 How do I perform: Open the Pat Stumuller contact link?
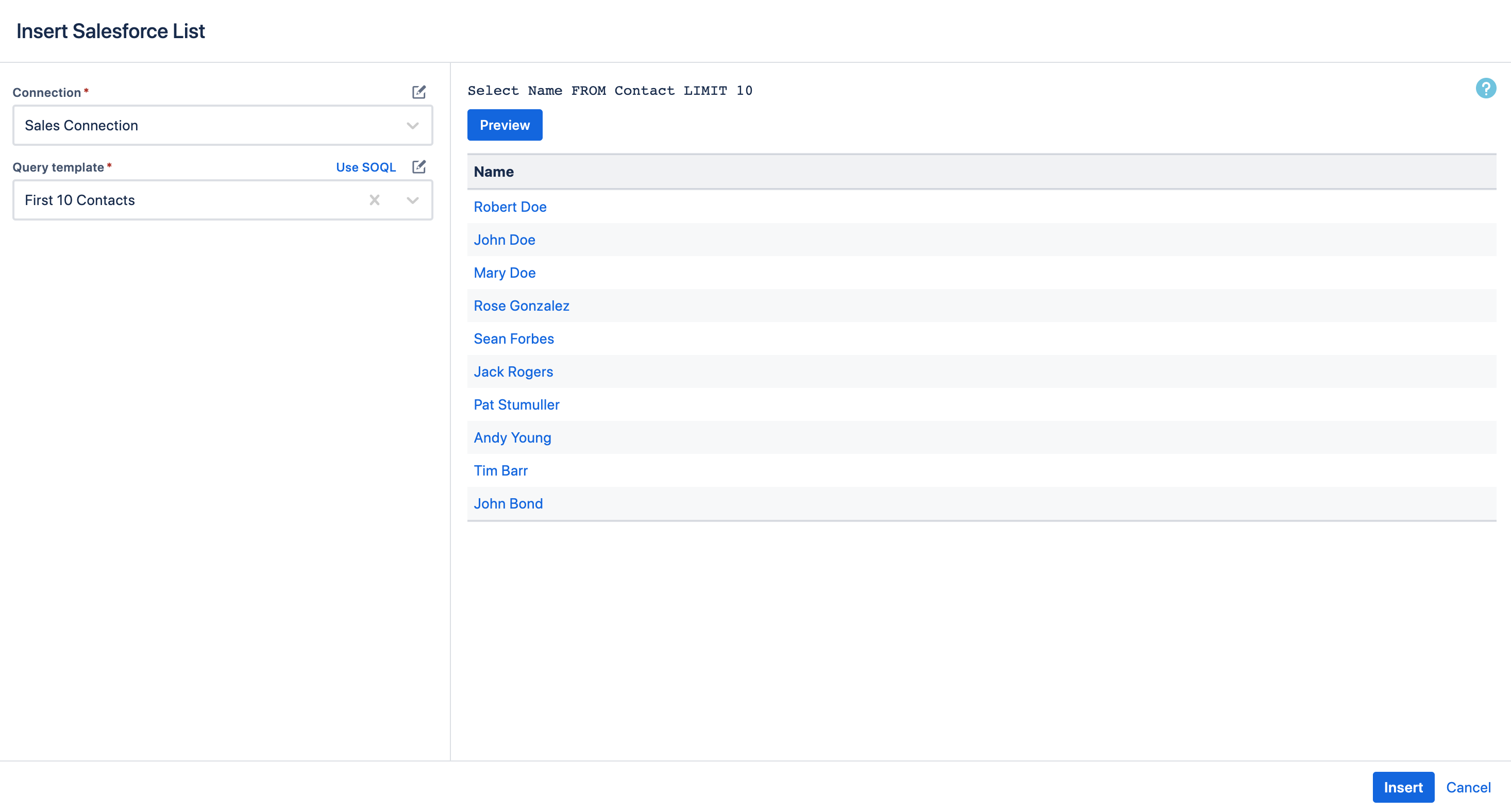click(516, 404)
